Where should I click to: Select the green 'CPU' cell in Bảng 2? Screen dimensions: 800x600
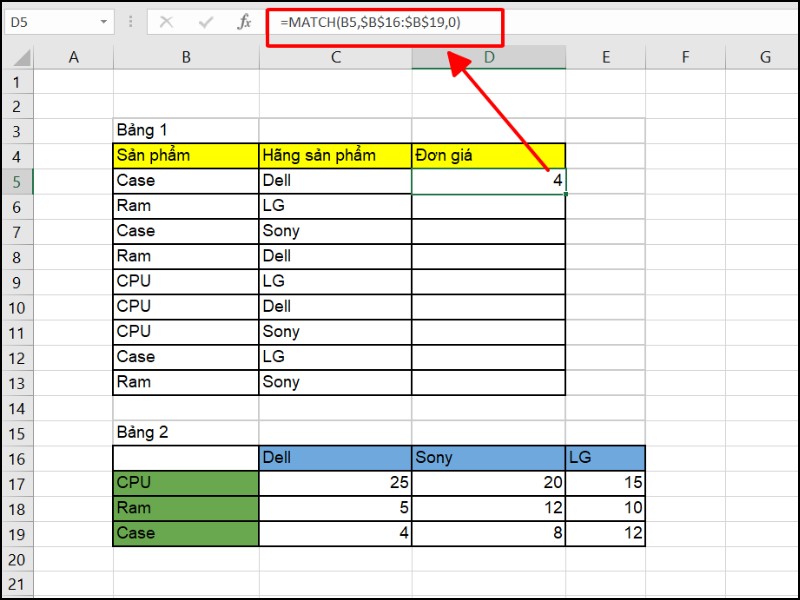pyautogui.click(x=186, y=483)
